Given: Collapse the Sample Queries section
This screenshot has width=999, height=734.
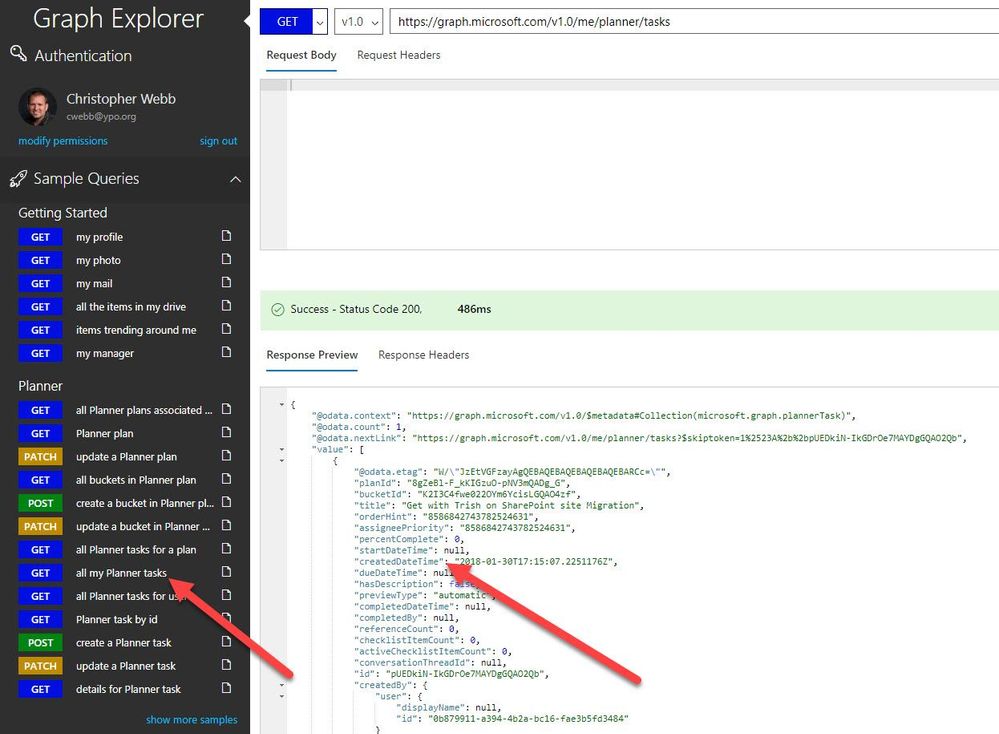Looking at the screenshot, I should pos(235,179).
